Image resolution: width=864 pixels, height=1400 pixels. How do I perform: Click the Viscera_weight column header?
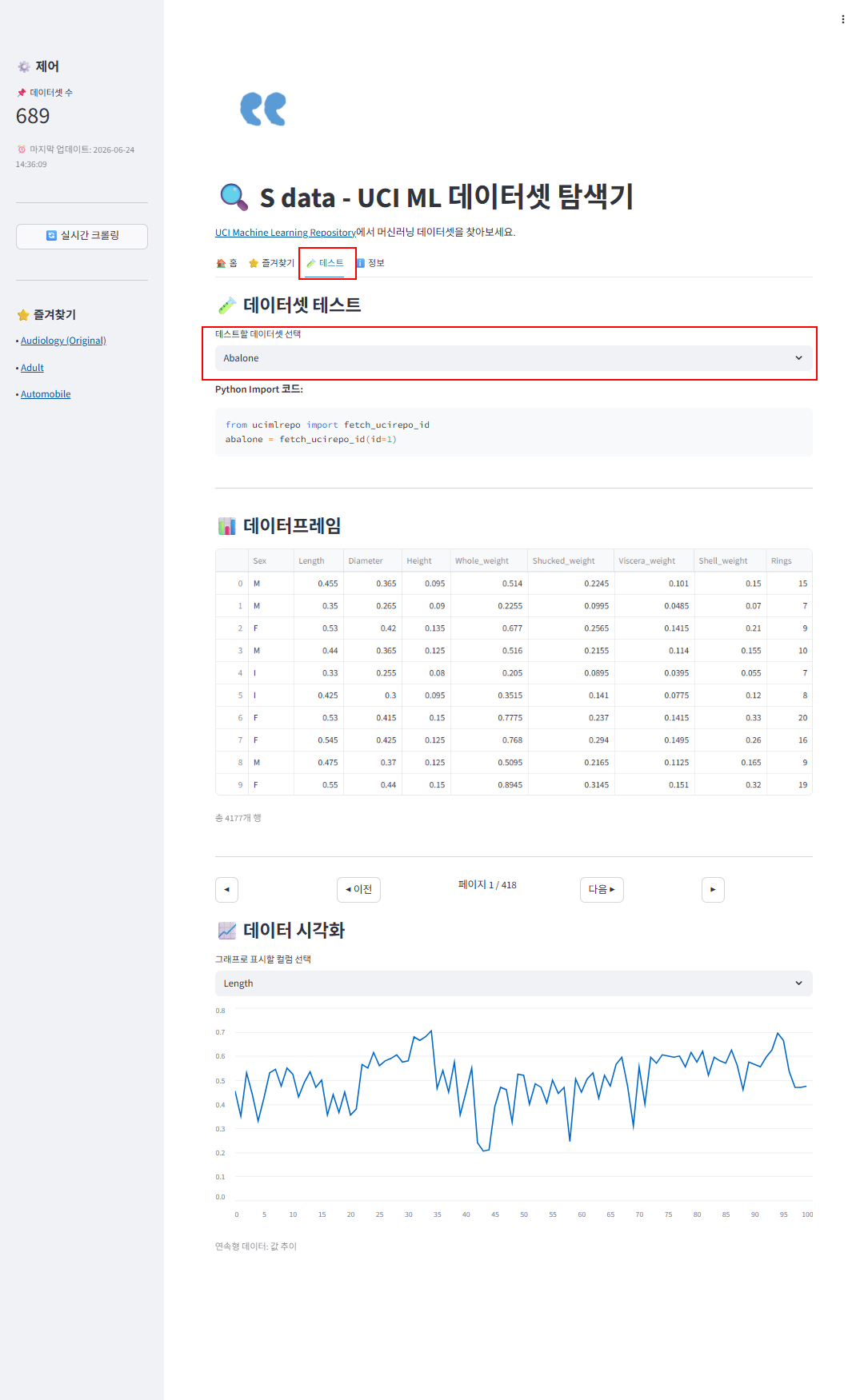(654, 560)
